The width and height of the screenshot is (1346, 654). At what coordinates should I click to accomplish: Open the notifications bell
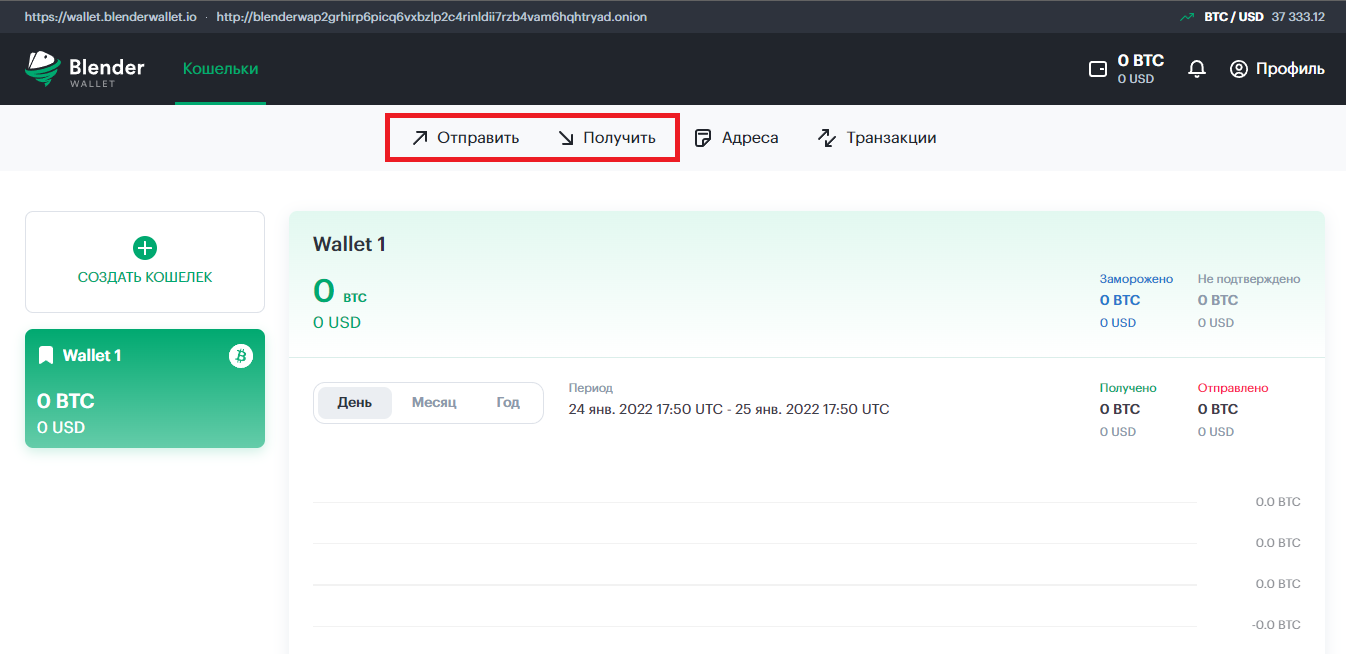[1196, 69]
